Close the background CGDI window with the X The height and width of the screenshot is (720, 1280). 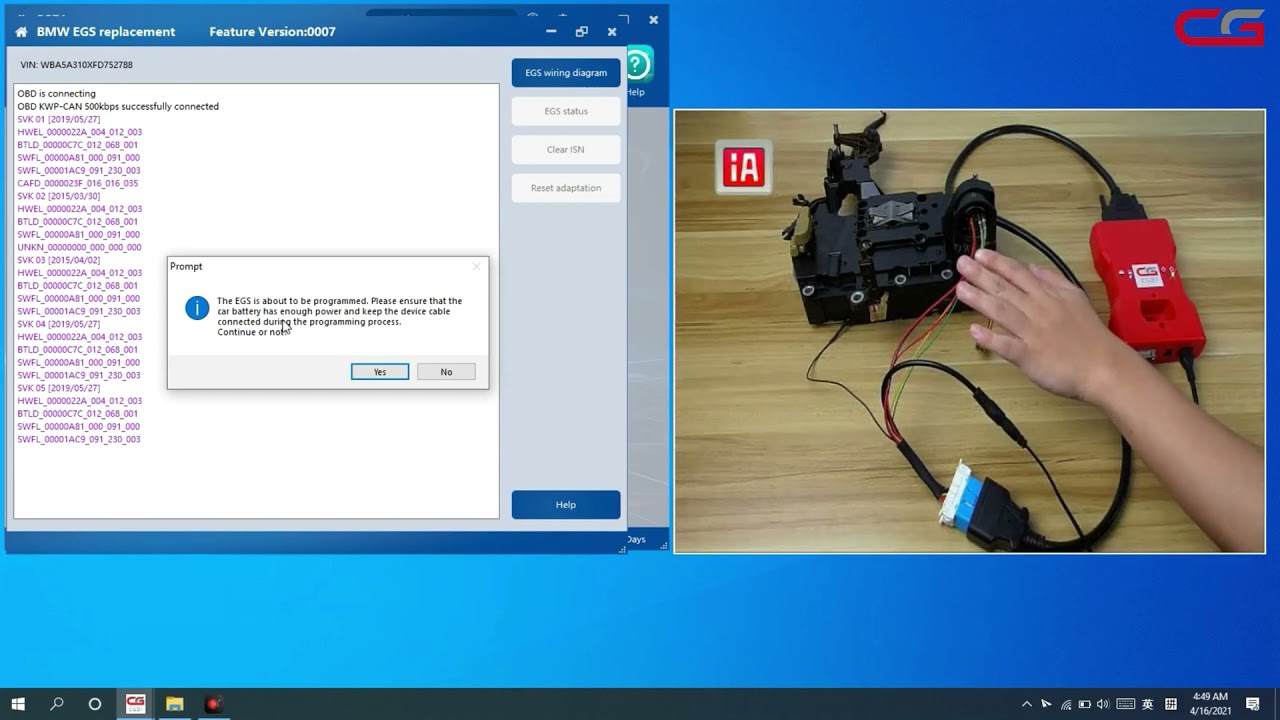653,19
